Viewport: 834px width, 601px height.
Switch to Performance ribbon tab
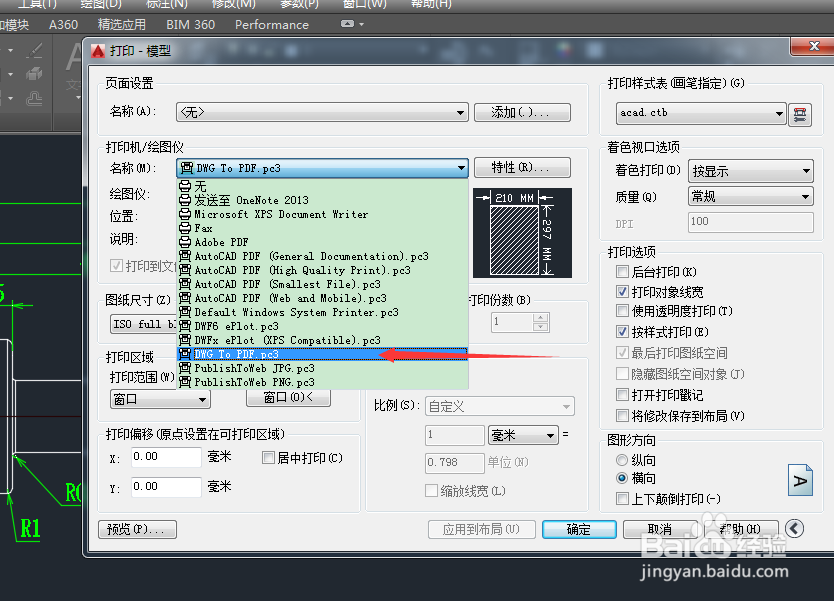click(272, 24)
